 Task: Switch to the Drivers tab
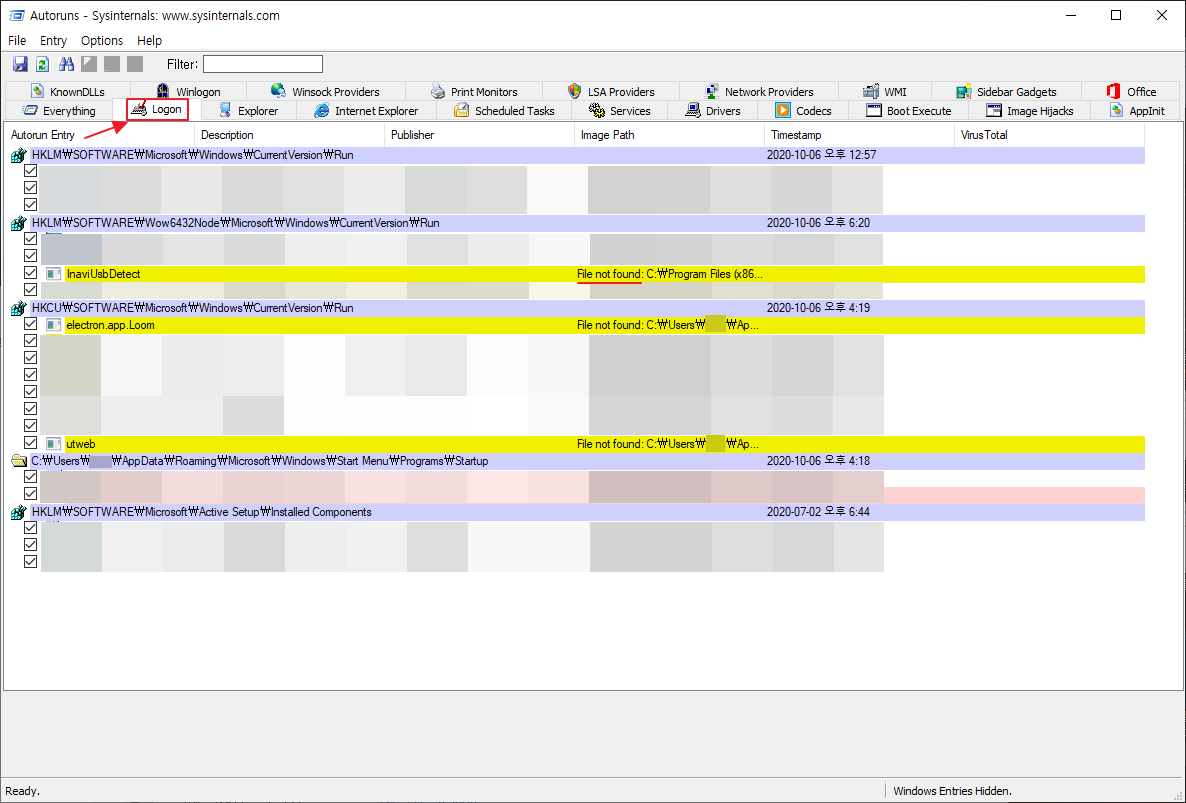(x=713, y=110)
